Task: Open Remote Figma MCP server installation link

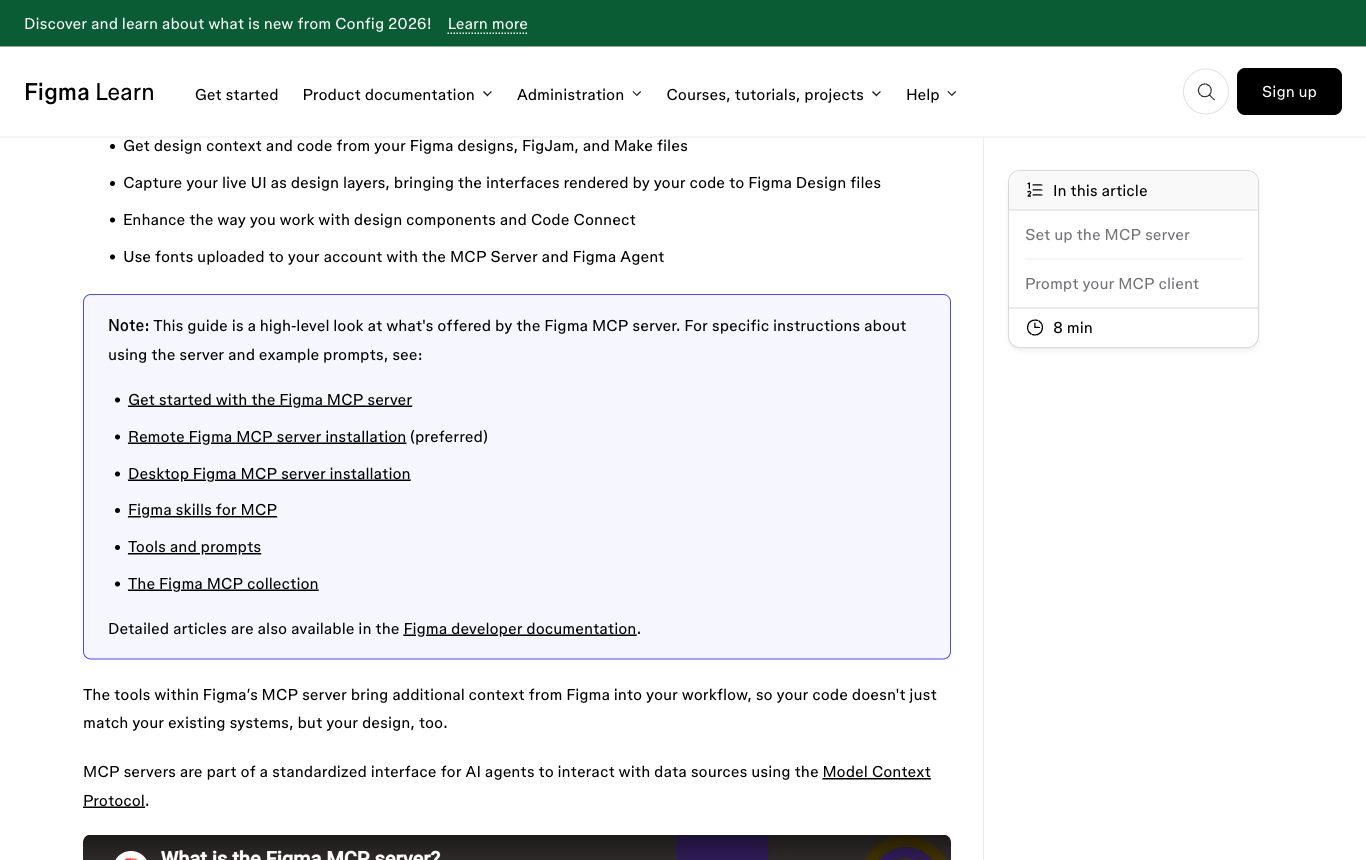Action: pos(267,437)
